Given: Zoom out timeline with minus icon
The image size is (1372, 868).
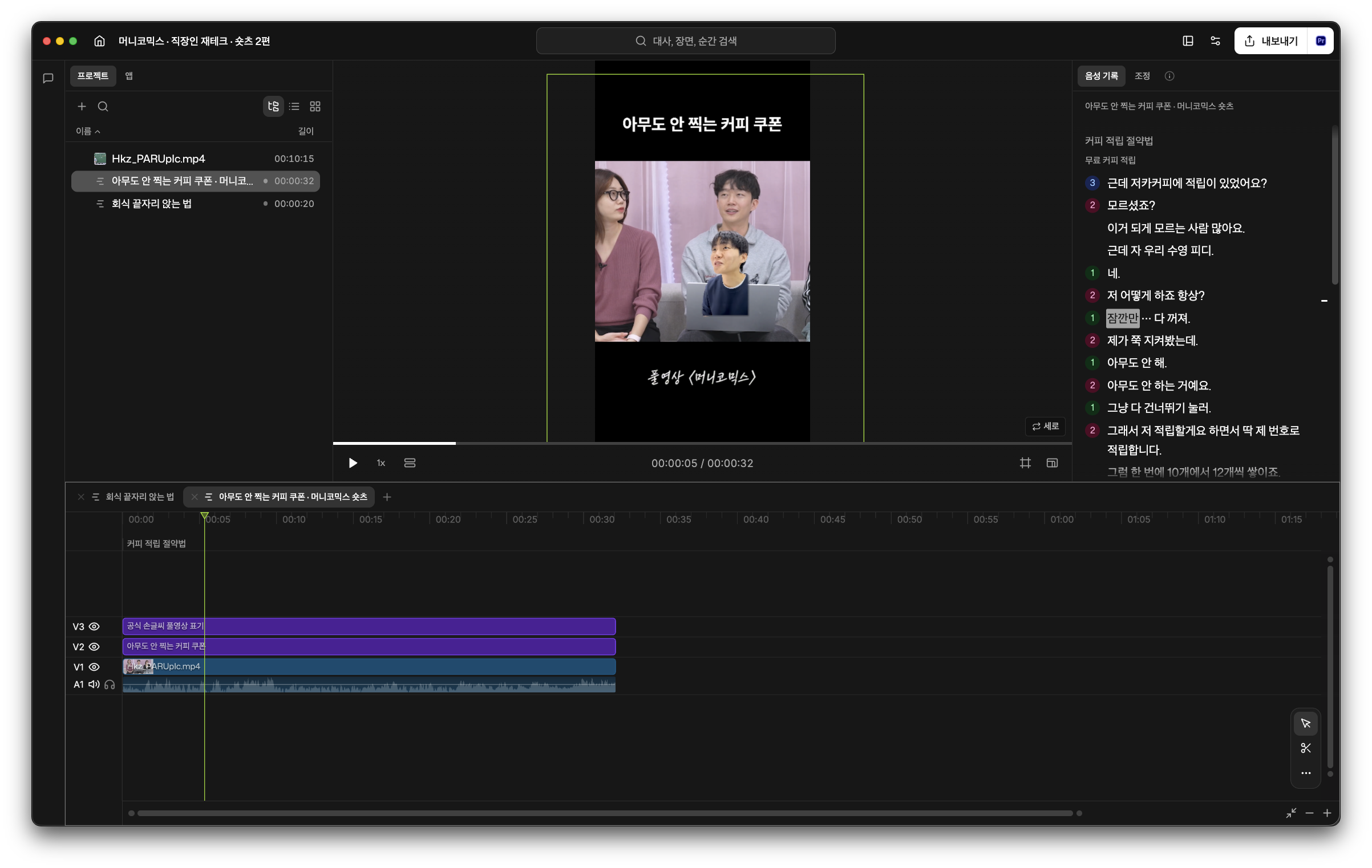Looking at the screenshot, I should [1309, 813].
